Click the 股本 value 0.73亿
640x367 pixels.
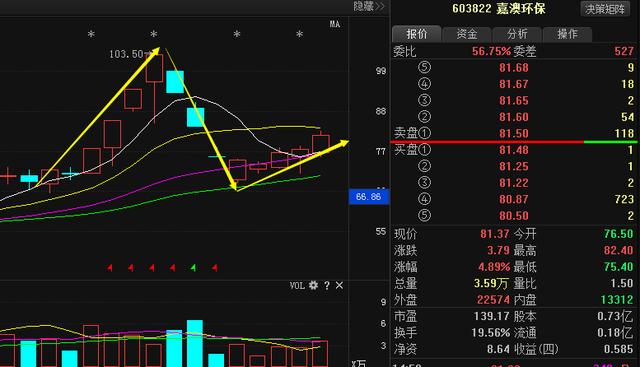(x=615, y=316)
